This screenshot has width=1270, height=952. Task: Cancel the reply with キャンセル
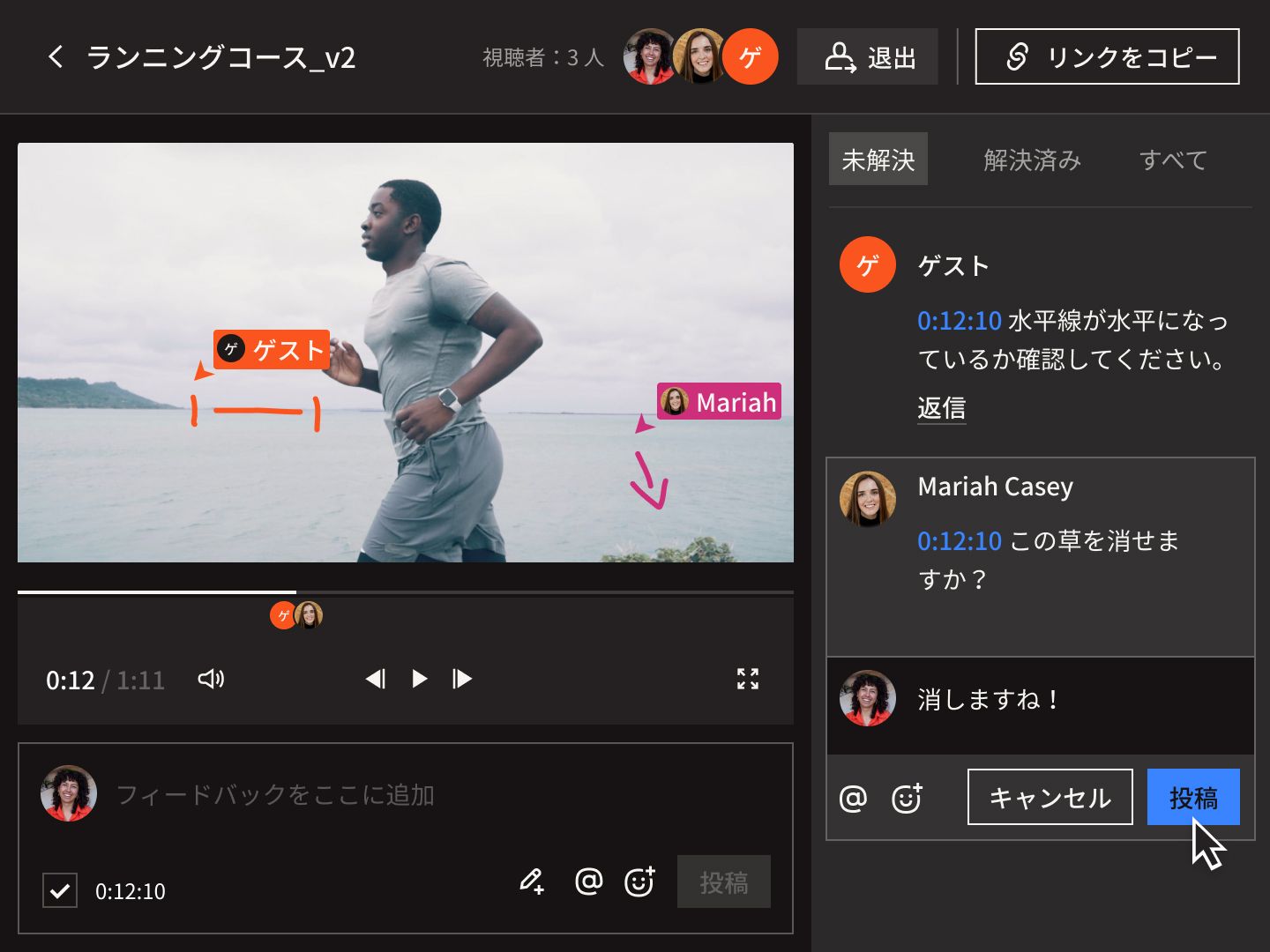pyautogui.click(x=1050, y=798)
